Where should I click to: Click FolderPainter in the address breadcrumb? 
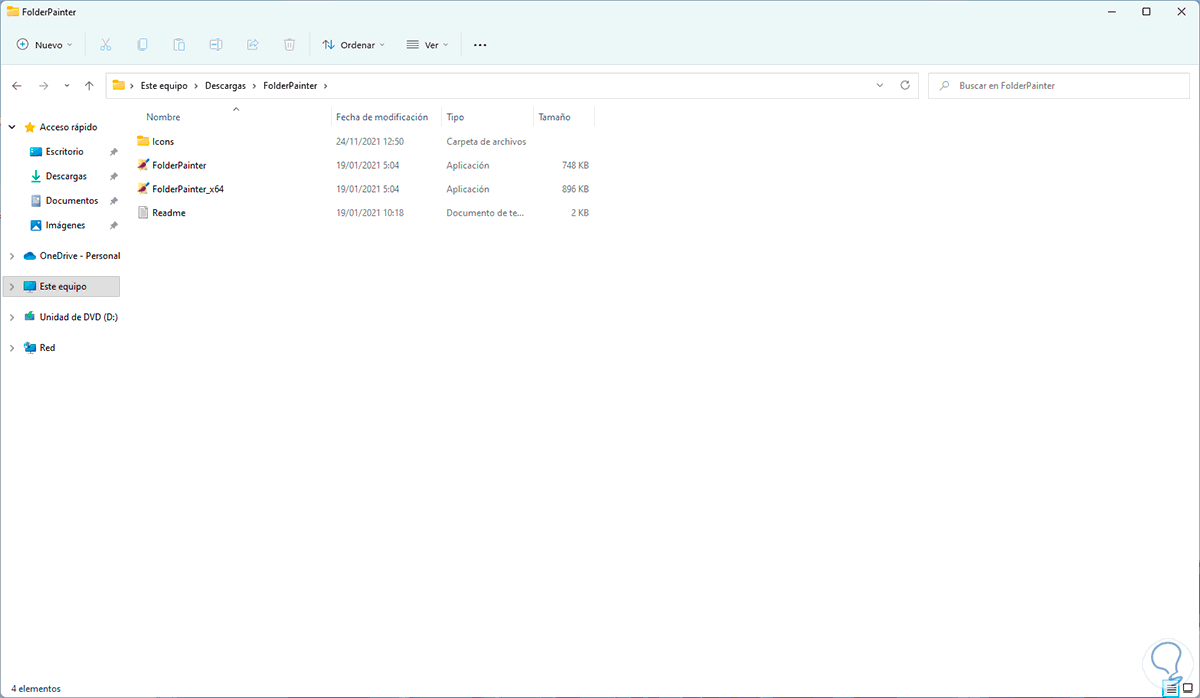coord(290,86)
